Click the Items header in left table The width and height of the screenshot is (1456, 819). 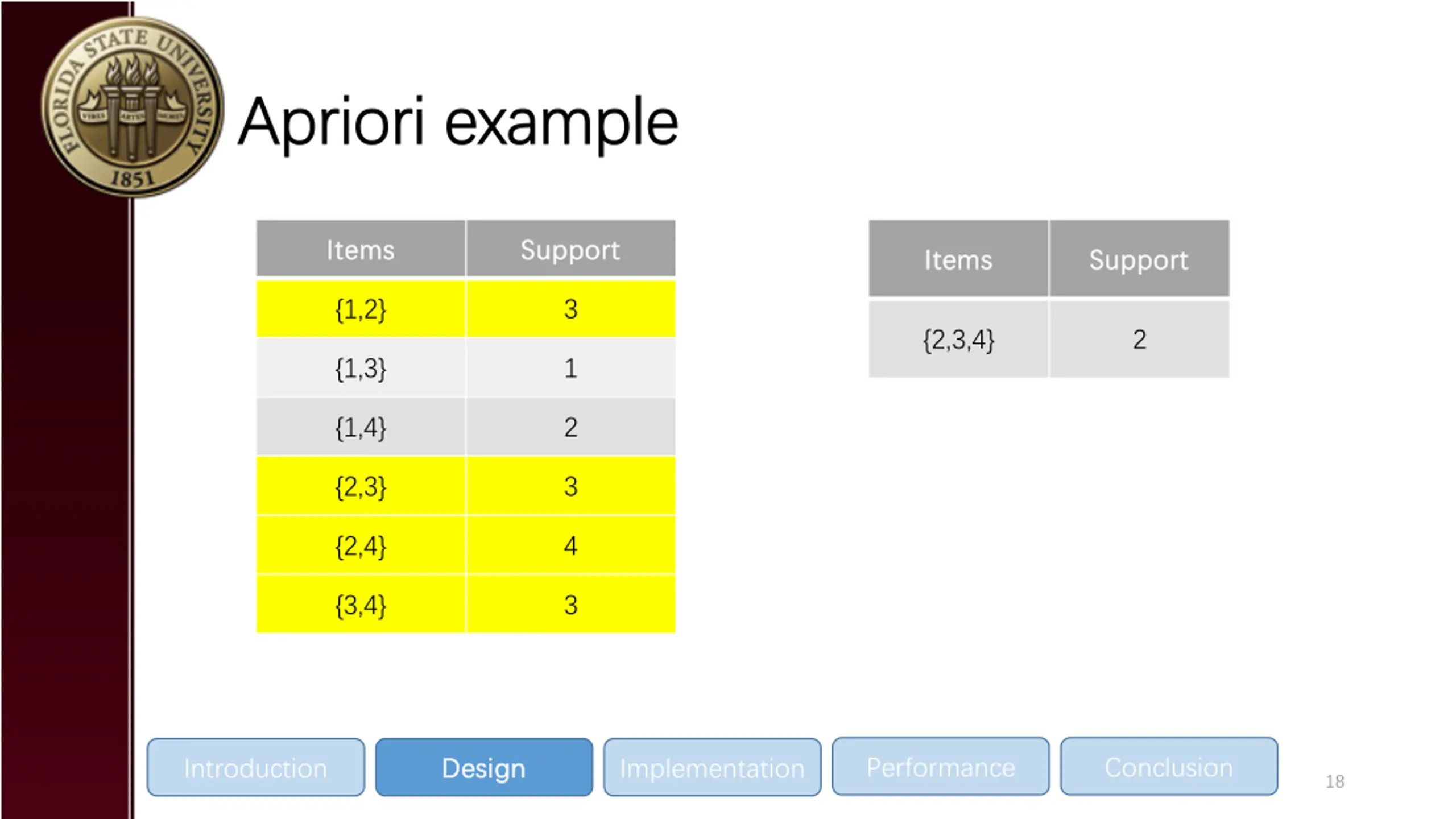[x=361, y=250]
